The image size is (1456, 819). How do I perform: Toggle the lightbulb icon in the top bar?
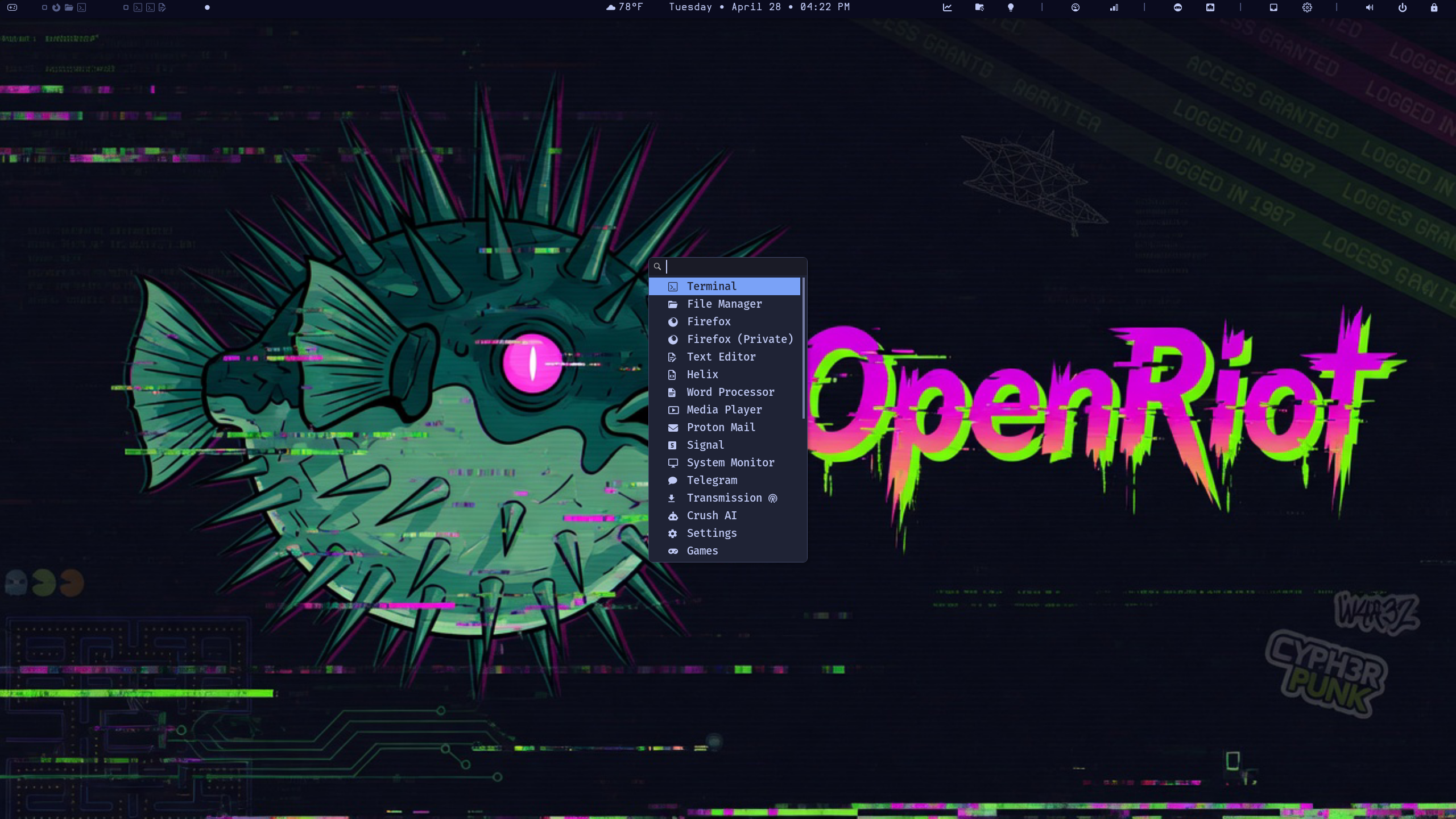click(x=1011, y=7)
